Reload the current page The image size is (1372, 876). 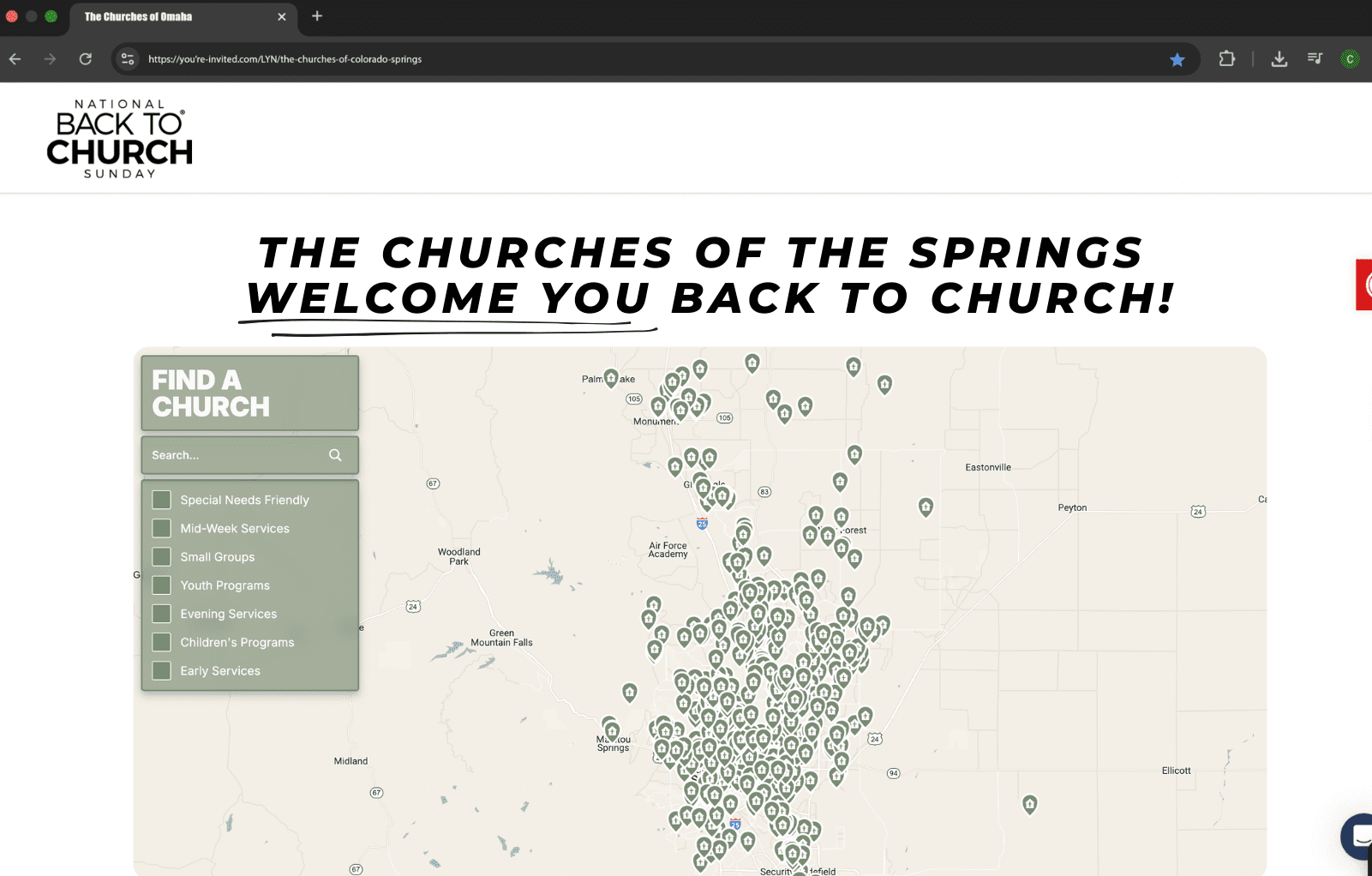pyautogui.click(x=86, y=59)
